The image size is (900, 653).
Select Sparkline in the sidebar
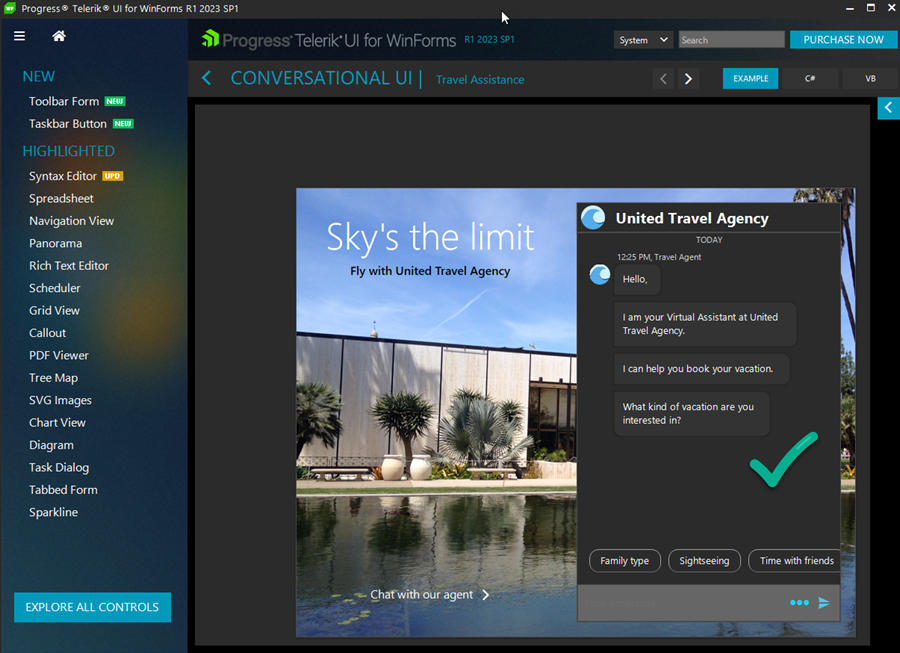(53, 512)
